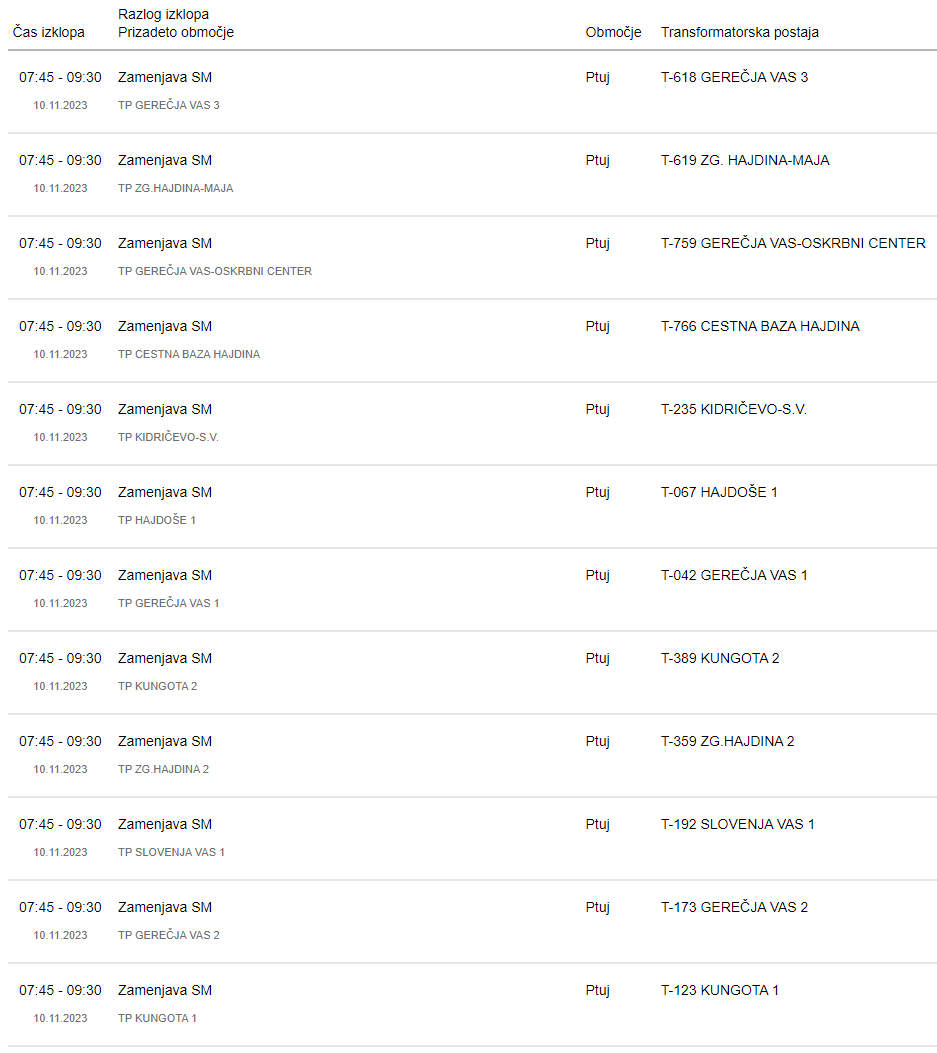The width and height of the screenshot is (937, 1053).
Task: Select the T-192 SLOVENJA VAS 1 station
Action: point(738,824)
